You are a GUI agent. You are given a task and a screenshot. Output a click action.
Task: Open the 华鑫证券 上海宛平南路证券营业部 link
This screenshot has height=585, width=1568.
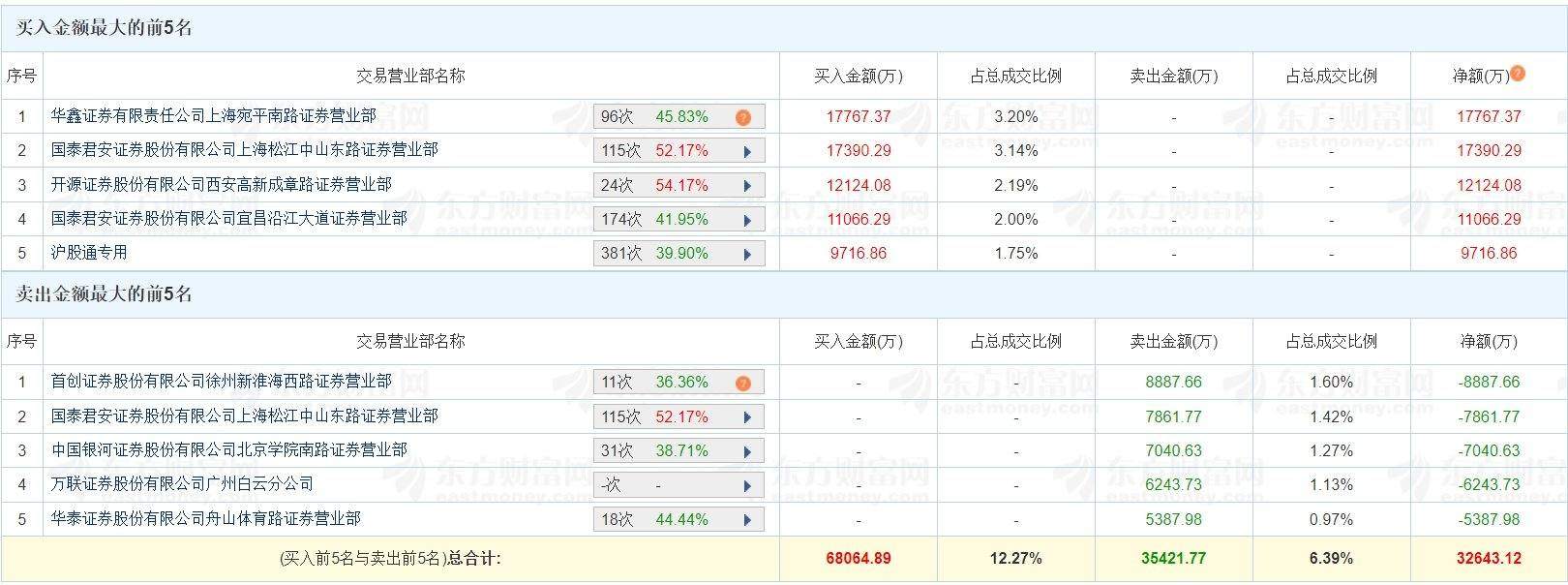tap(213, 116)
